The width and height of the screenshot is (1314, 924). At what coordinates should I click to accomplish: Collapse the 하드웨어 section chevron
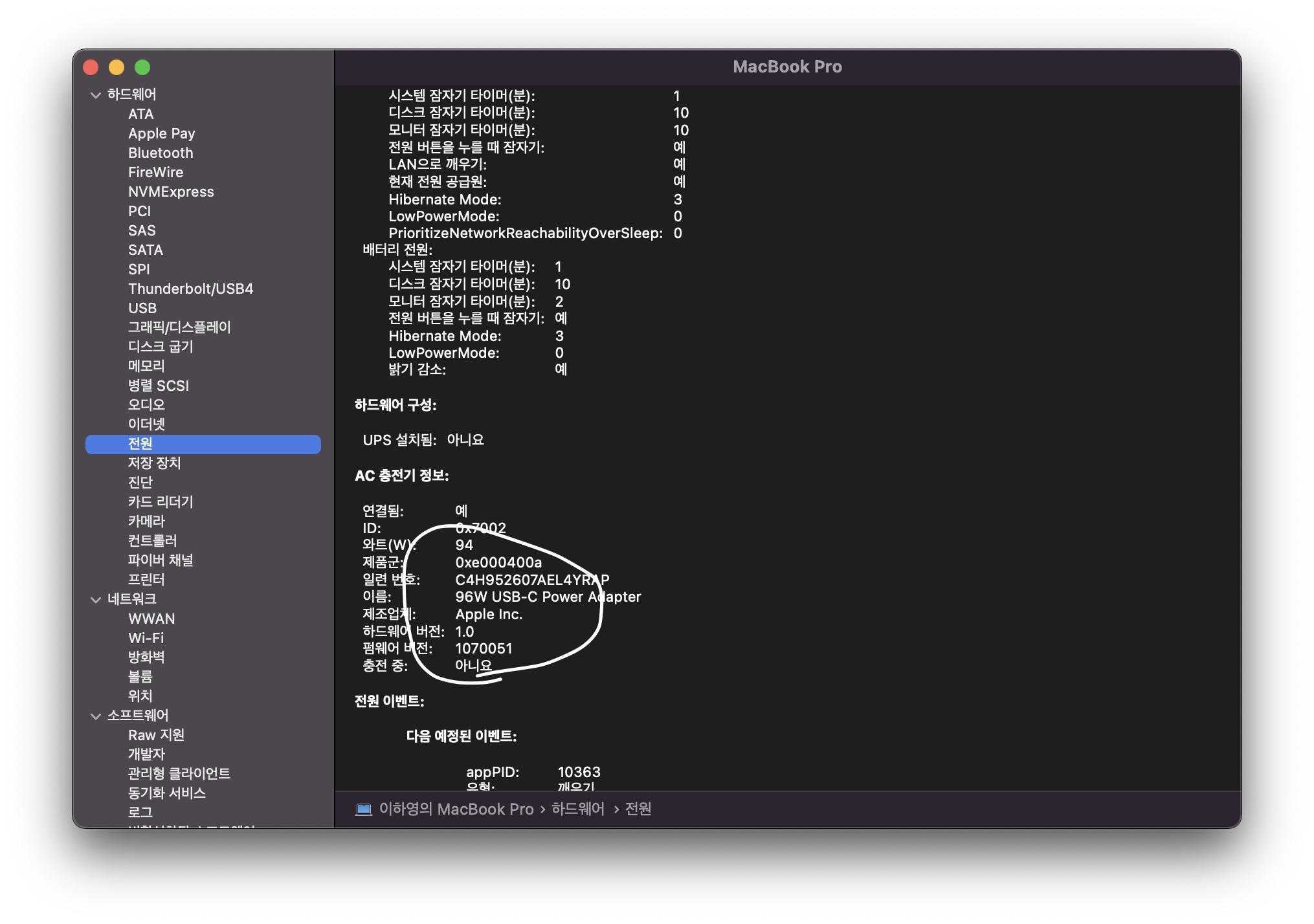(96, 95)
